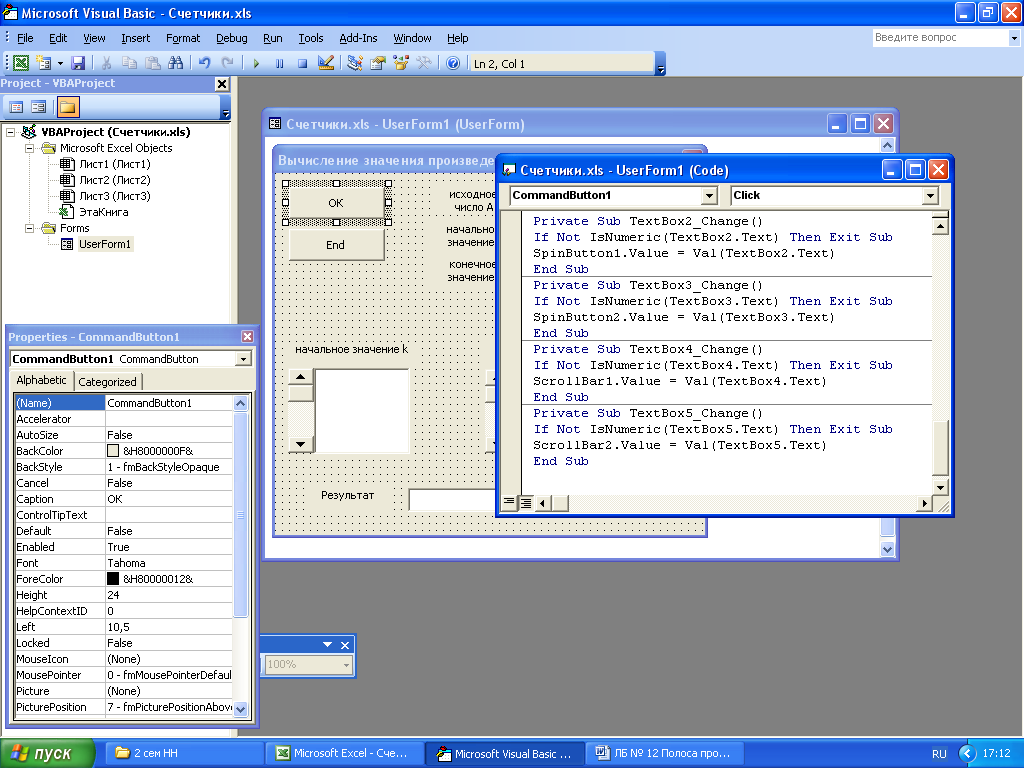This screenshot has height=768, width=1024.
Task: Collapse the VBAProject root node
Action: coord(10,132)
